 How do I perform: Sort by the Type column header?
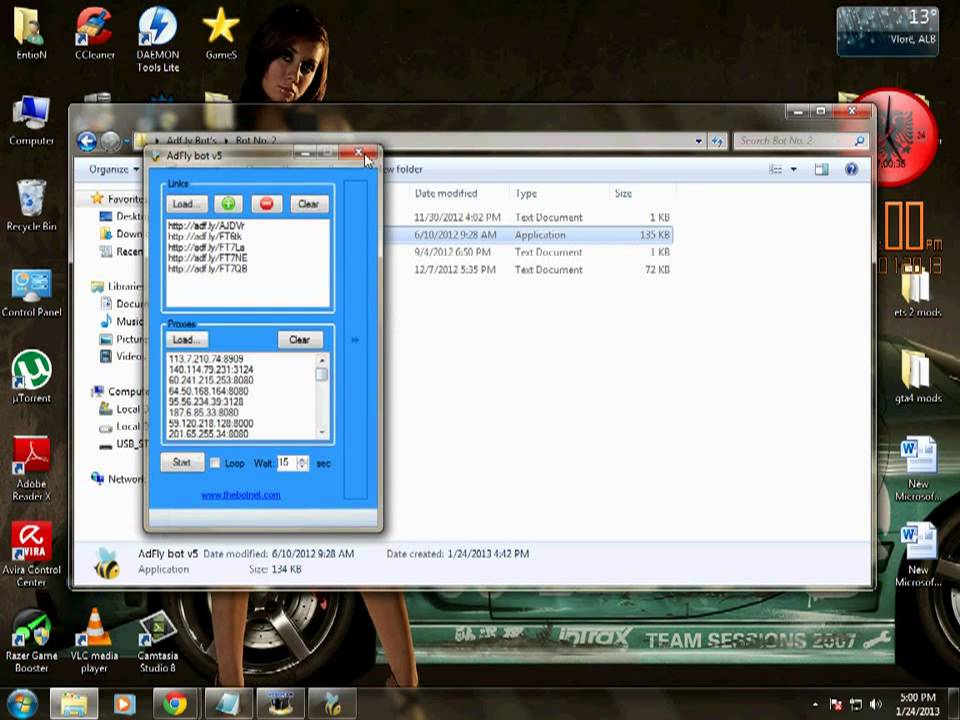pyautogui.click(x=526, y=193)
